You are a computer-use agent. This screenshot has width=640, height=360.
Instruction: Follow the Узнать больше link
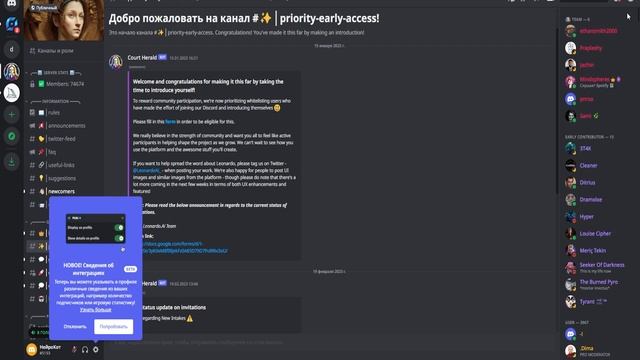[96, 310]
